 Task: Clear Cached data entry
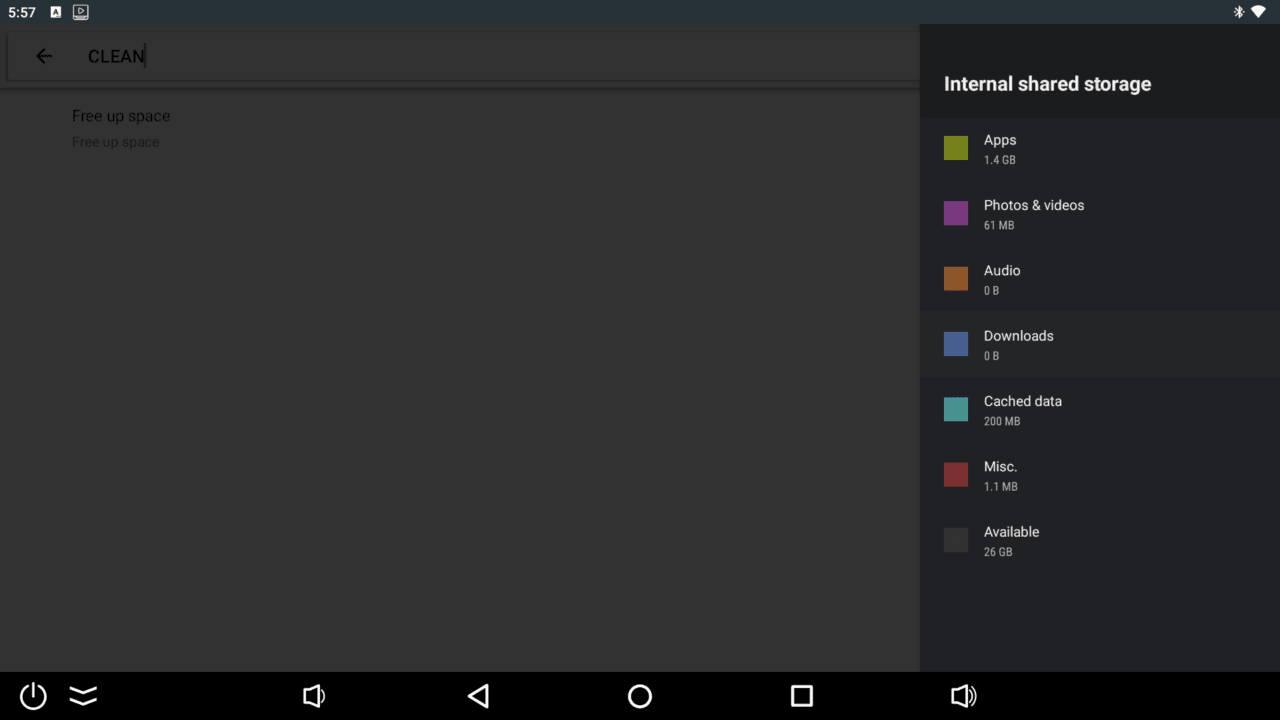pos(1099,410)
